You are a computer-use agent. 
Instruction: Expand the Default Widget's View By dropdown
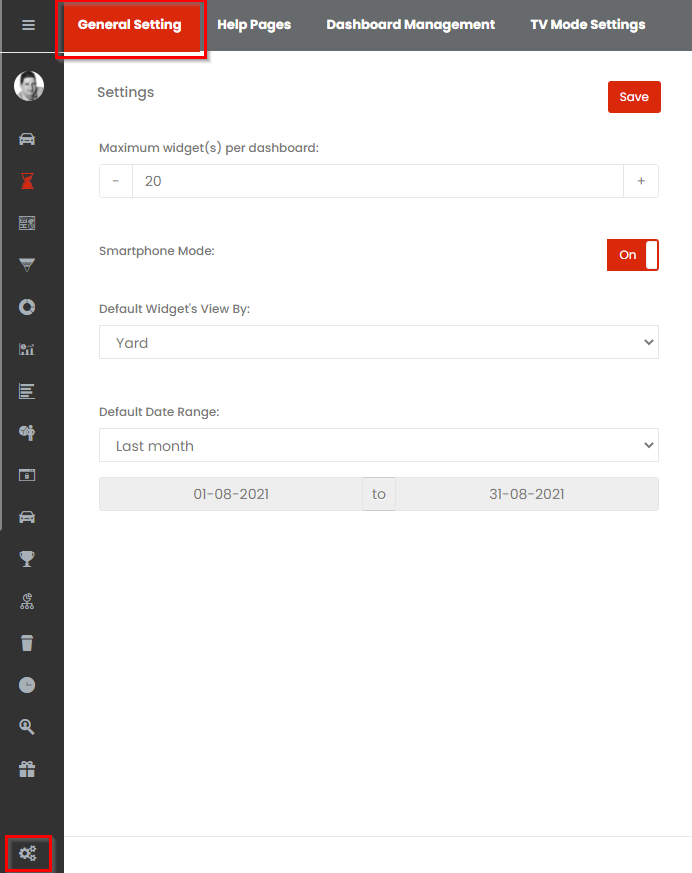(x=379, y=342)
